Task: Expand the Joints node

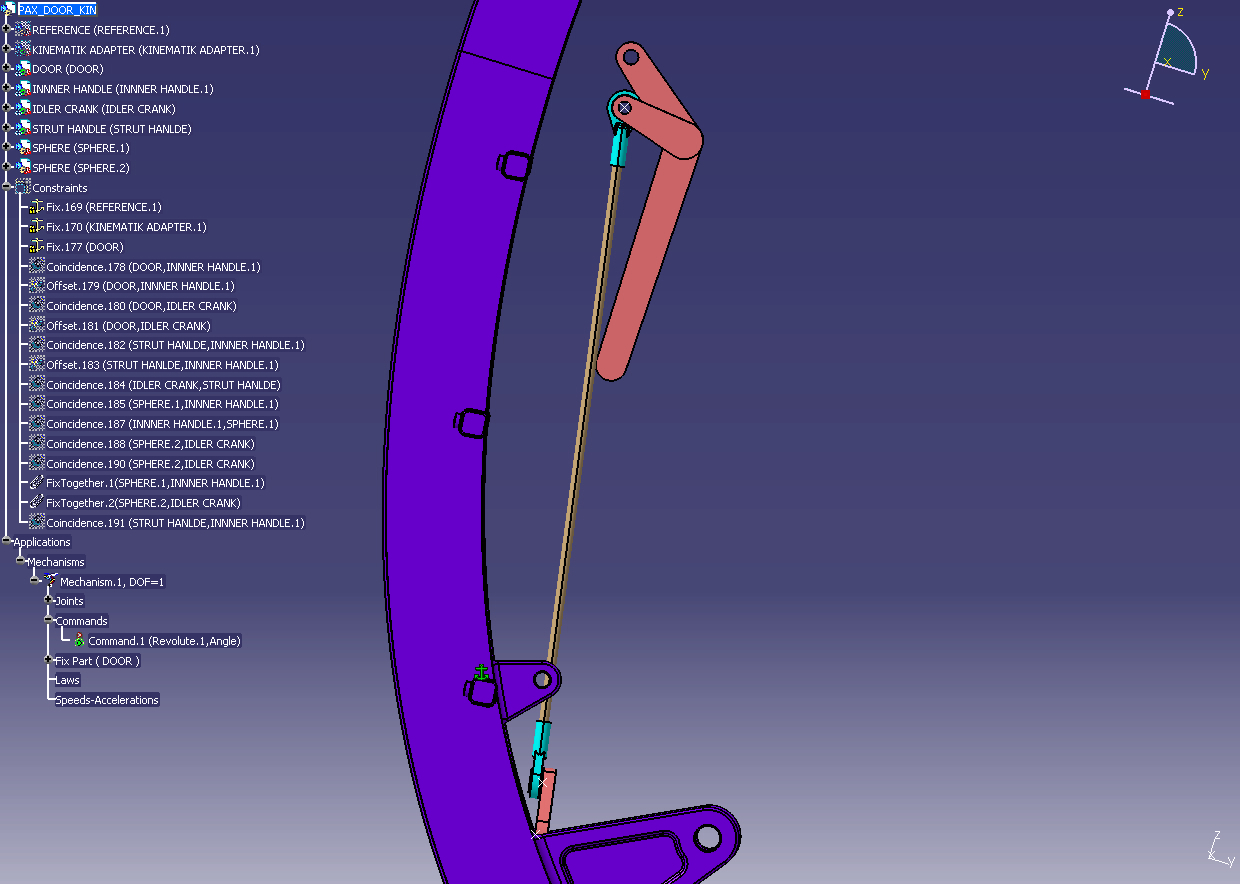Action: pyautogui.click(x=49, y=601)
